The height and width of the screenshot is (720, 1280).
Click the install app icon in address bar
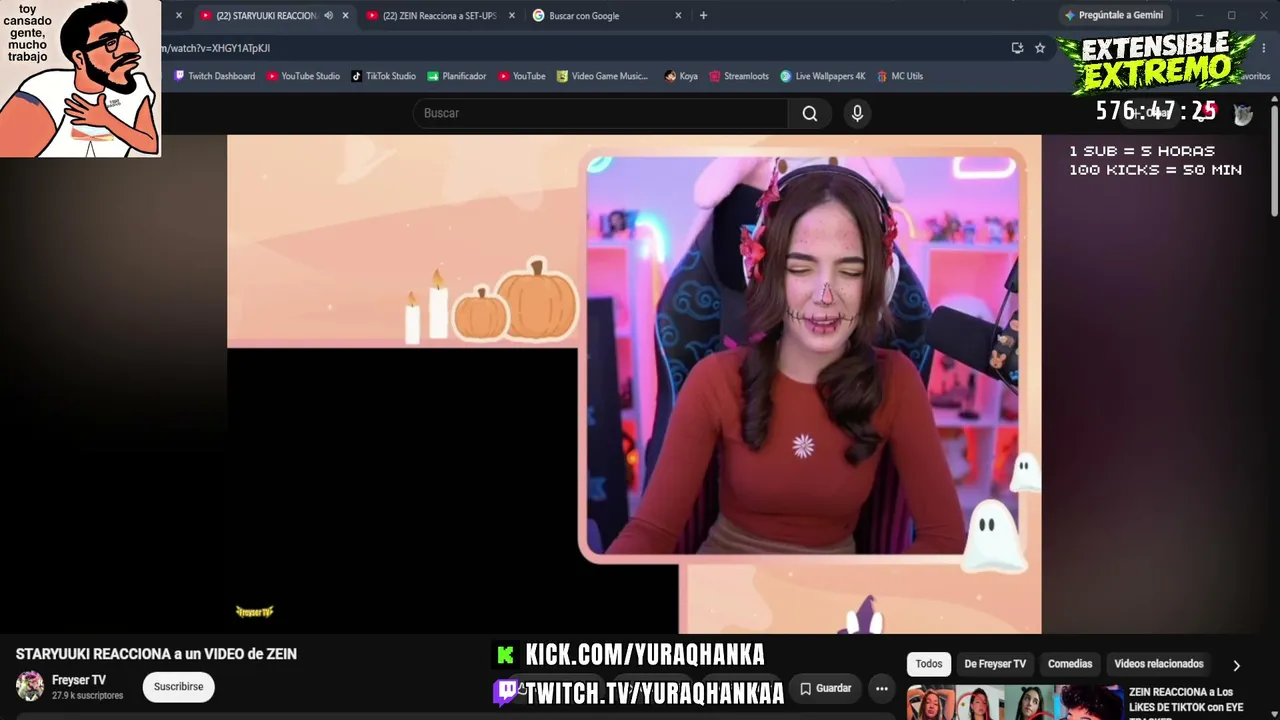pos(1017,48)
